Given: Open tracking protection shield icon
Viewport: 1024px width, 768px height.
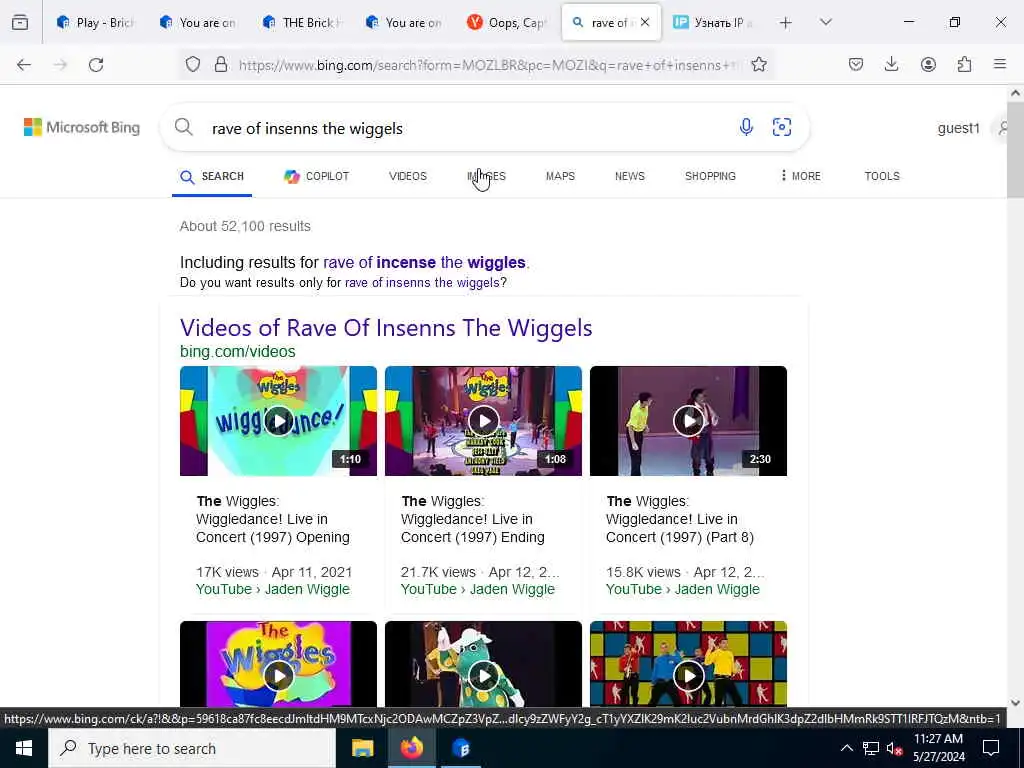Looking at the screenshot, I should (193, 64).
